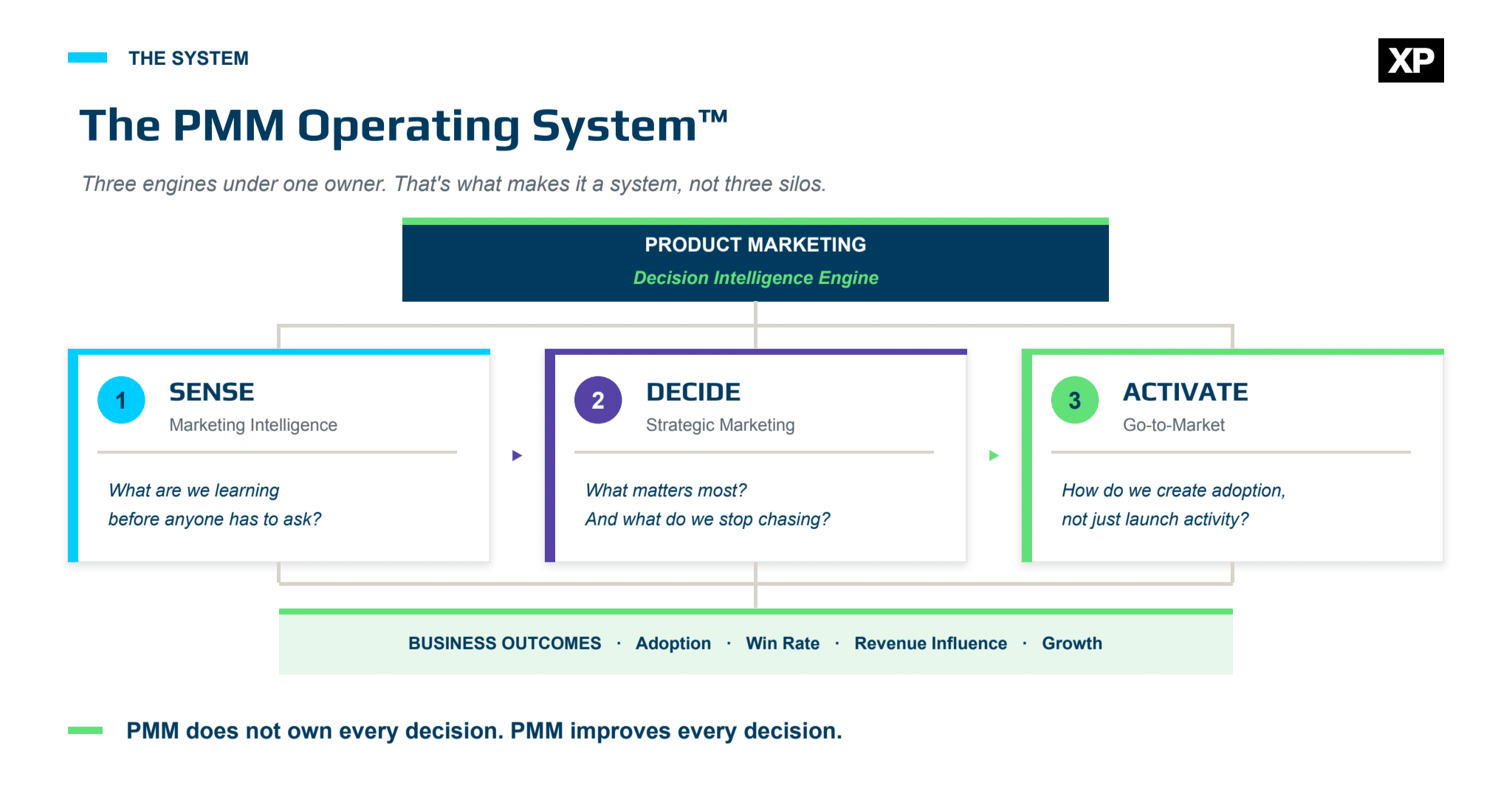
Task: Click 'Adoption' in business outcomes bar
Action: coord(673,643)
